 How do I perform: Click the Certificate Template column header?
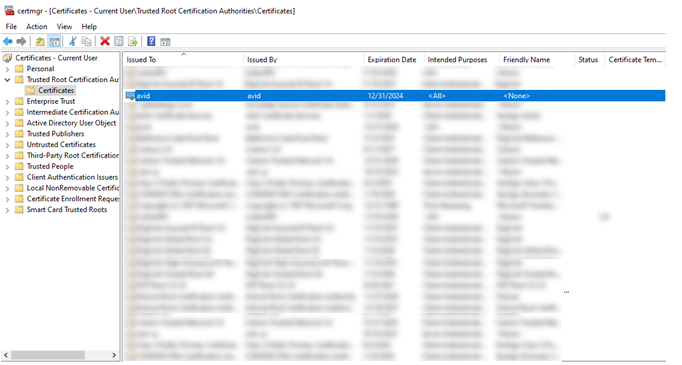[635, 60]
